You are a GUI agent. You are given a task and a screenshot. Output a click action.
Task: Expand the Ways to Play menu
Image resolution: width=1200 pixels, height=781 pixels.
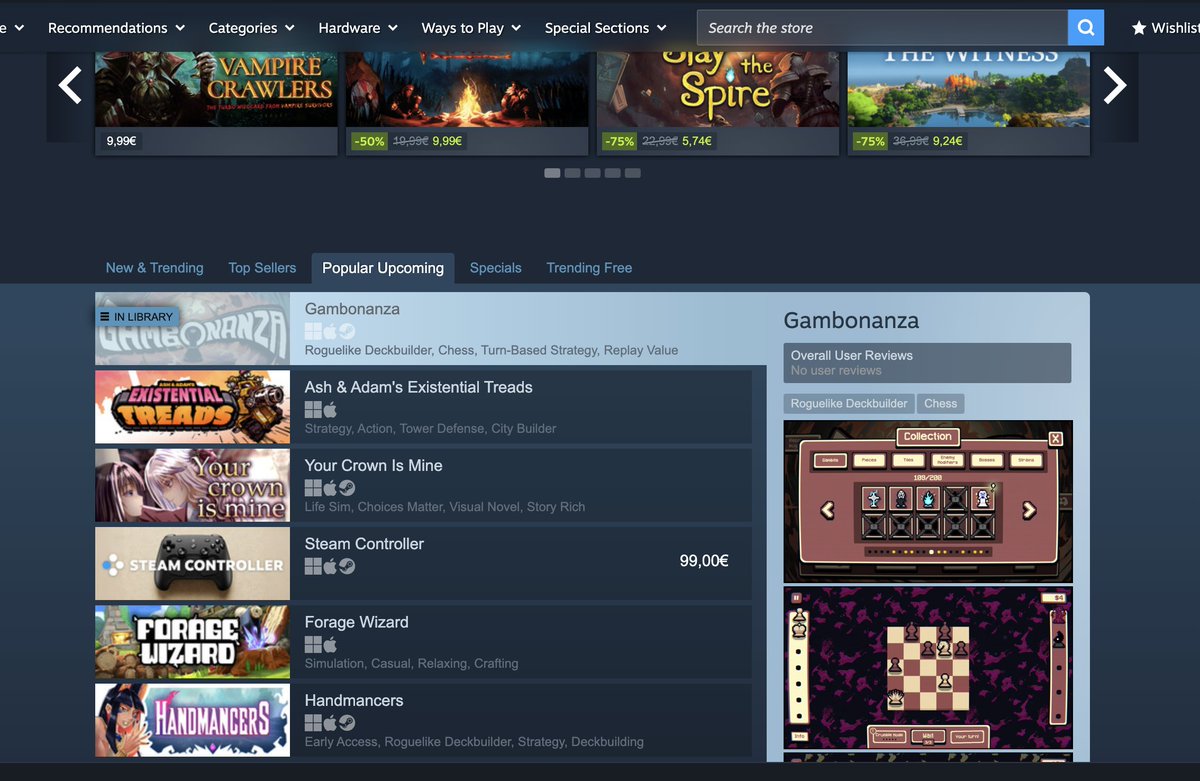tap(471, 28)
